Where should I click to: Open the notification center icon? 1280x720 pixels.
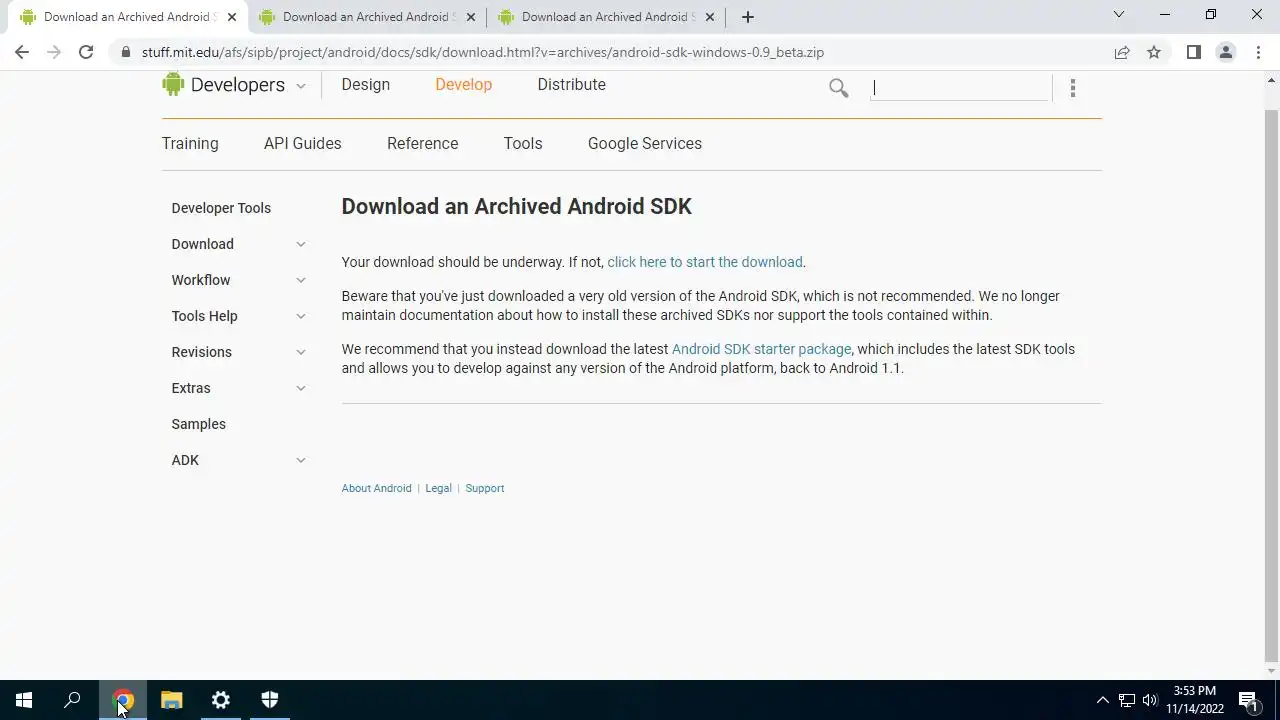(1248, 700)
